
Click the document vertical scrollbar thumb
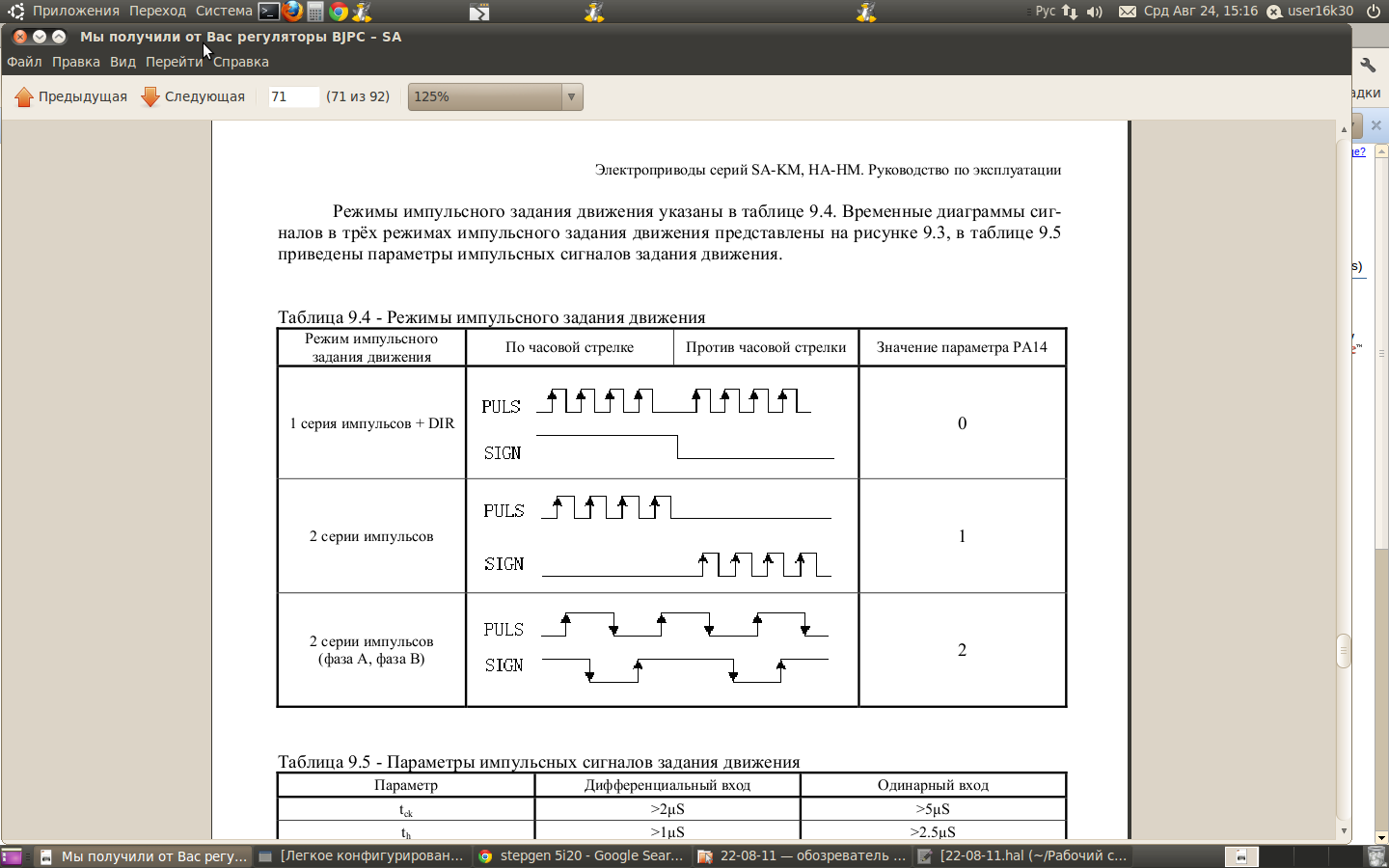(x=1344, y=651)
